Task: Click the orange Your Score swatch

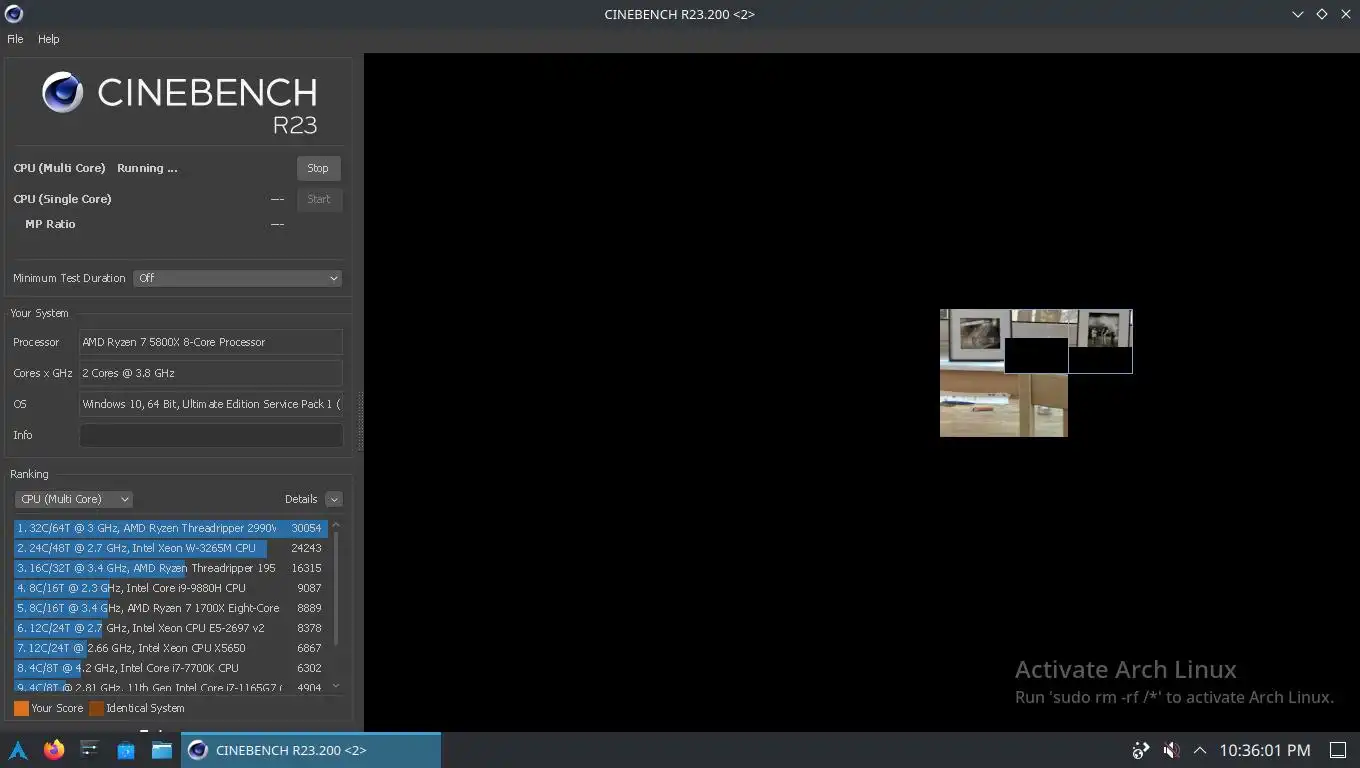Action: coord(21,708)
